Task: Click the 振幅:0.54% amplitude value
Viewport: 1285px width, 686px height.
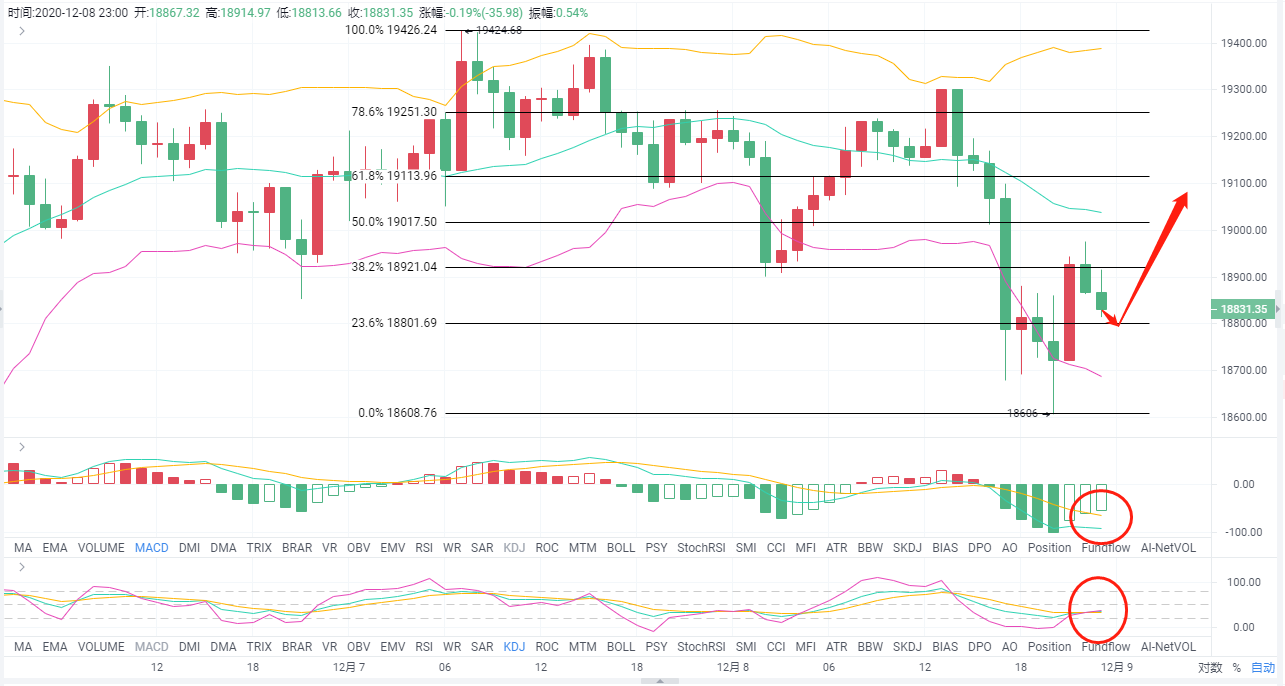Action: [558, 12]
